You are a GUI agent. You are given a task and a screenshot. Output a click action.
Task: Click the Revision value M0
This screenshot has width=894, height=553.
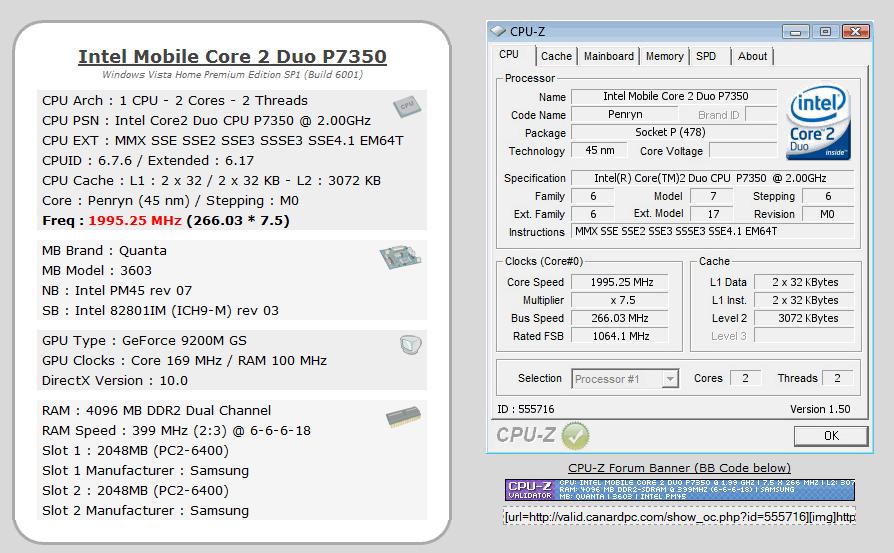coord(827,214)
